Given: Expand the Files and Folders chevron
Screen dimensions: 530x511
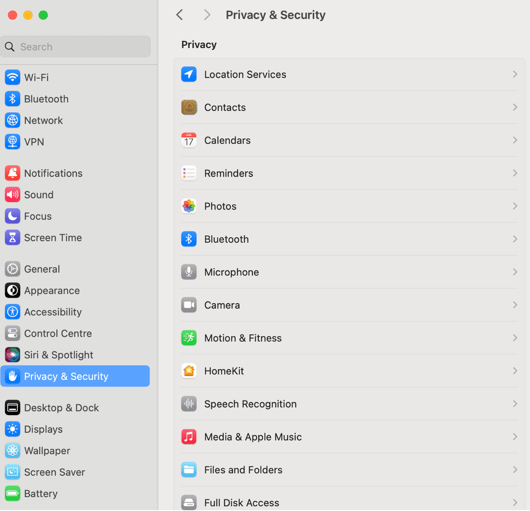Looking at the screenshot, I should coord(515,470).
